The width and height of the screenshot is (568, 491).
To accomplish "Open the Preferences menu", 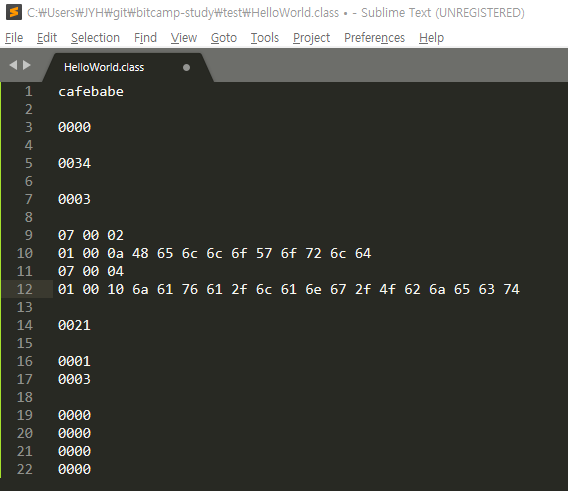I will (374, 38).
